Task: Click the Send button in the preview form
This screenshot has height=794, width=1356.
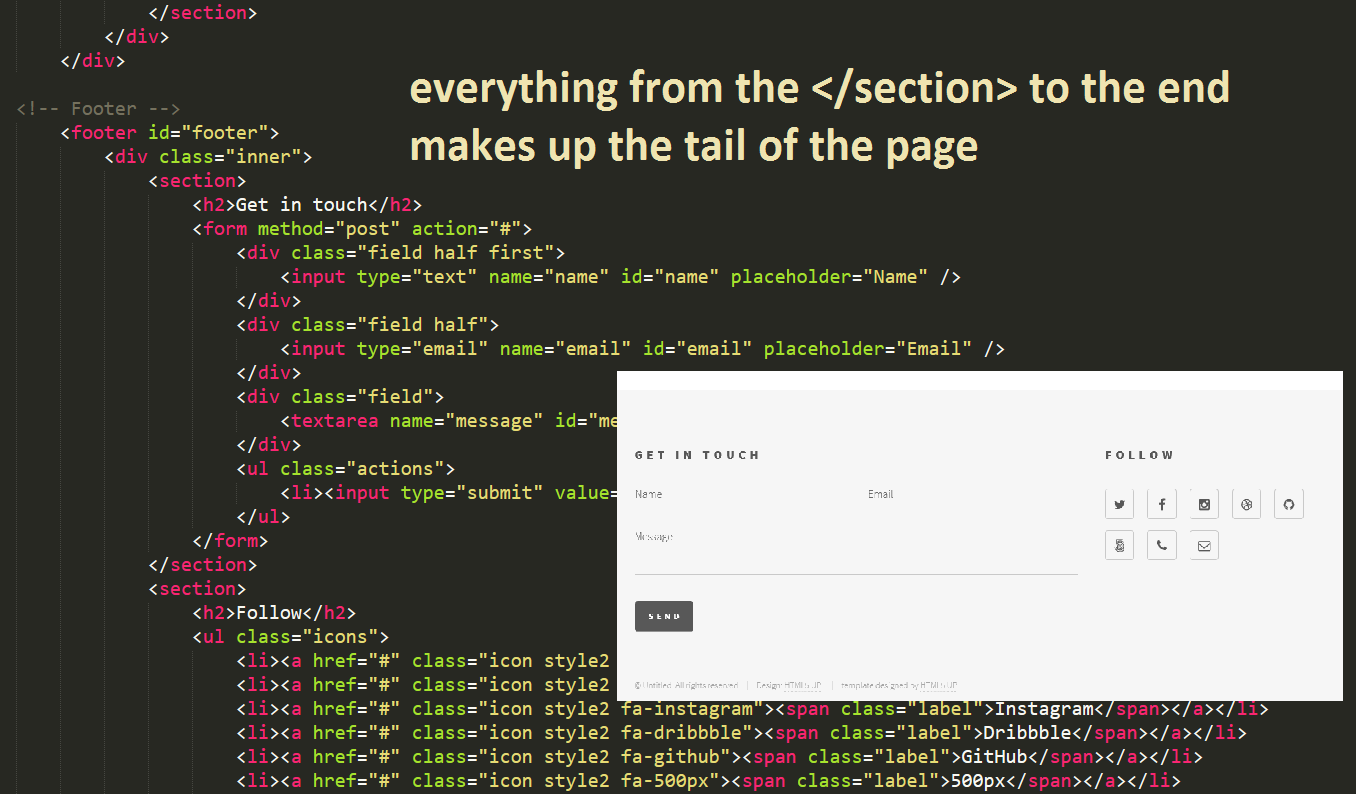Action: pos(664,616)
